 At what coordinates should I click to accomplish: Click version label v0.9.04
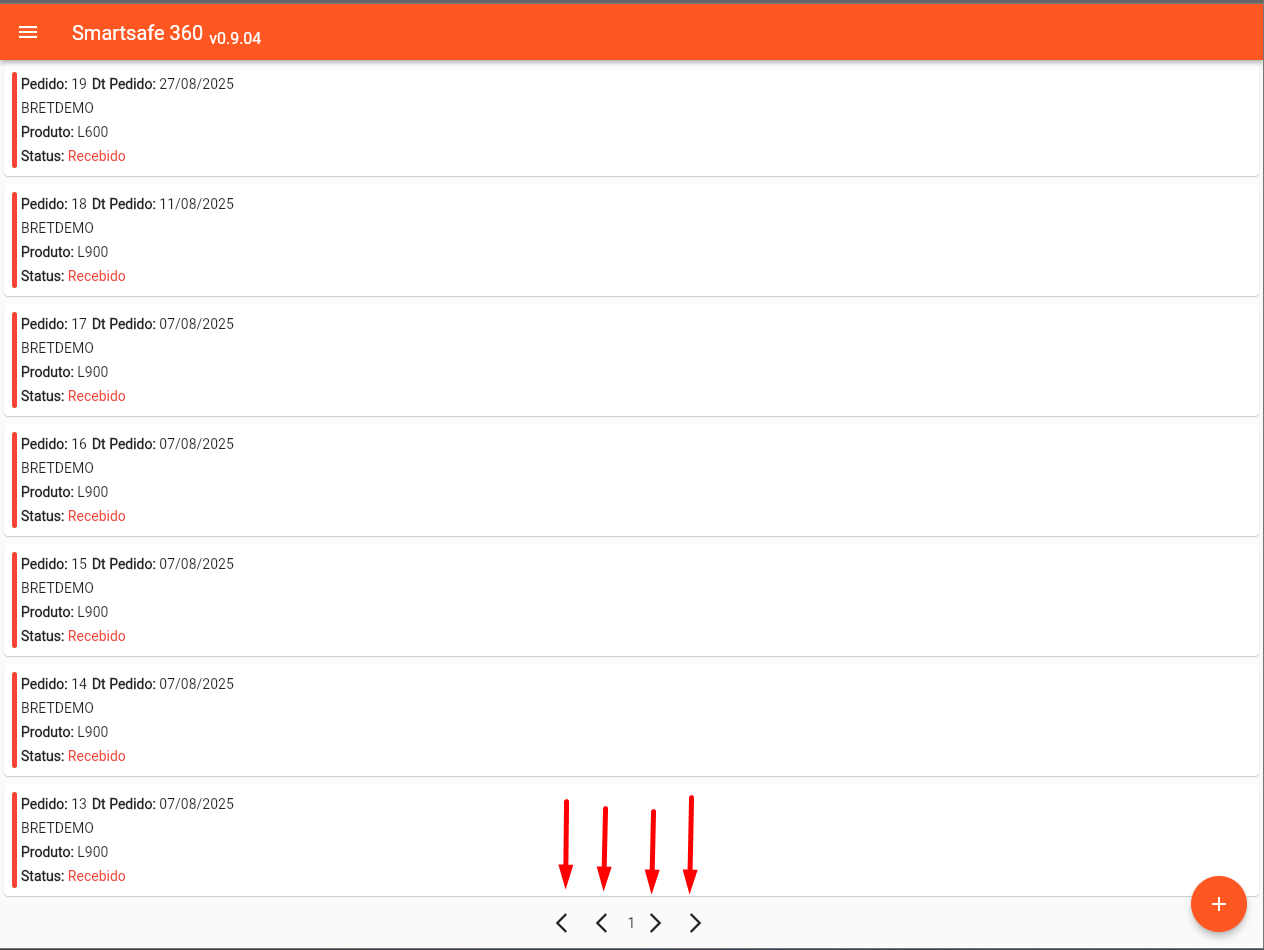(x=235, y=38)
